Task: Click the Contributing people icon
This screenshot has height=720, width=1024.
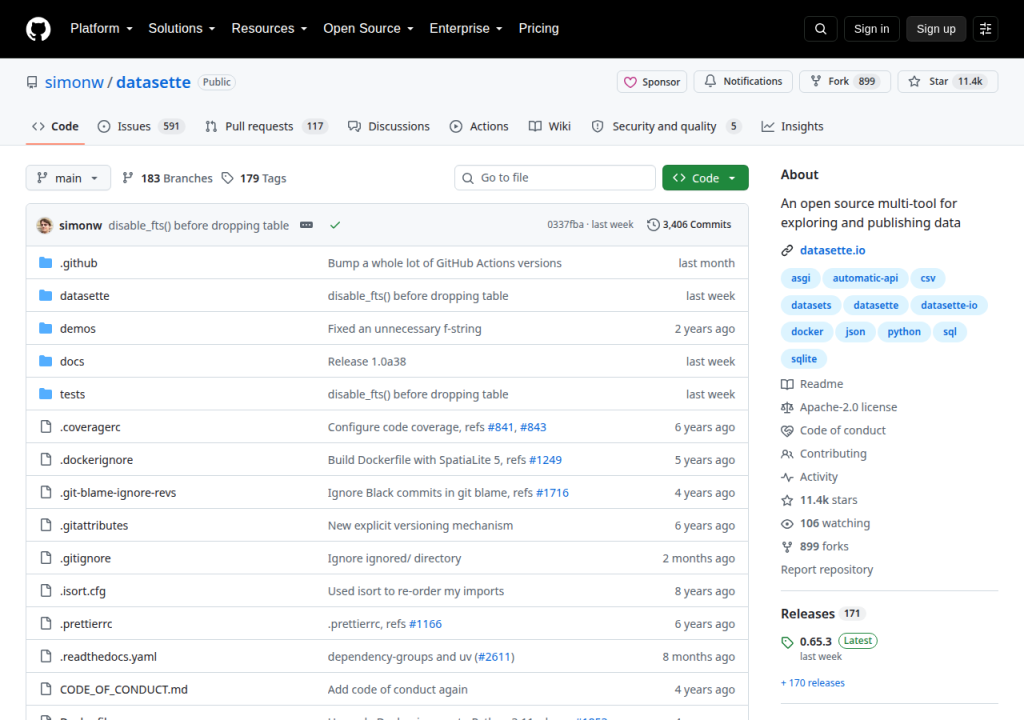Action: coord(787,453)
